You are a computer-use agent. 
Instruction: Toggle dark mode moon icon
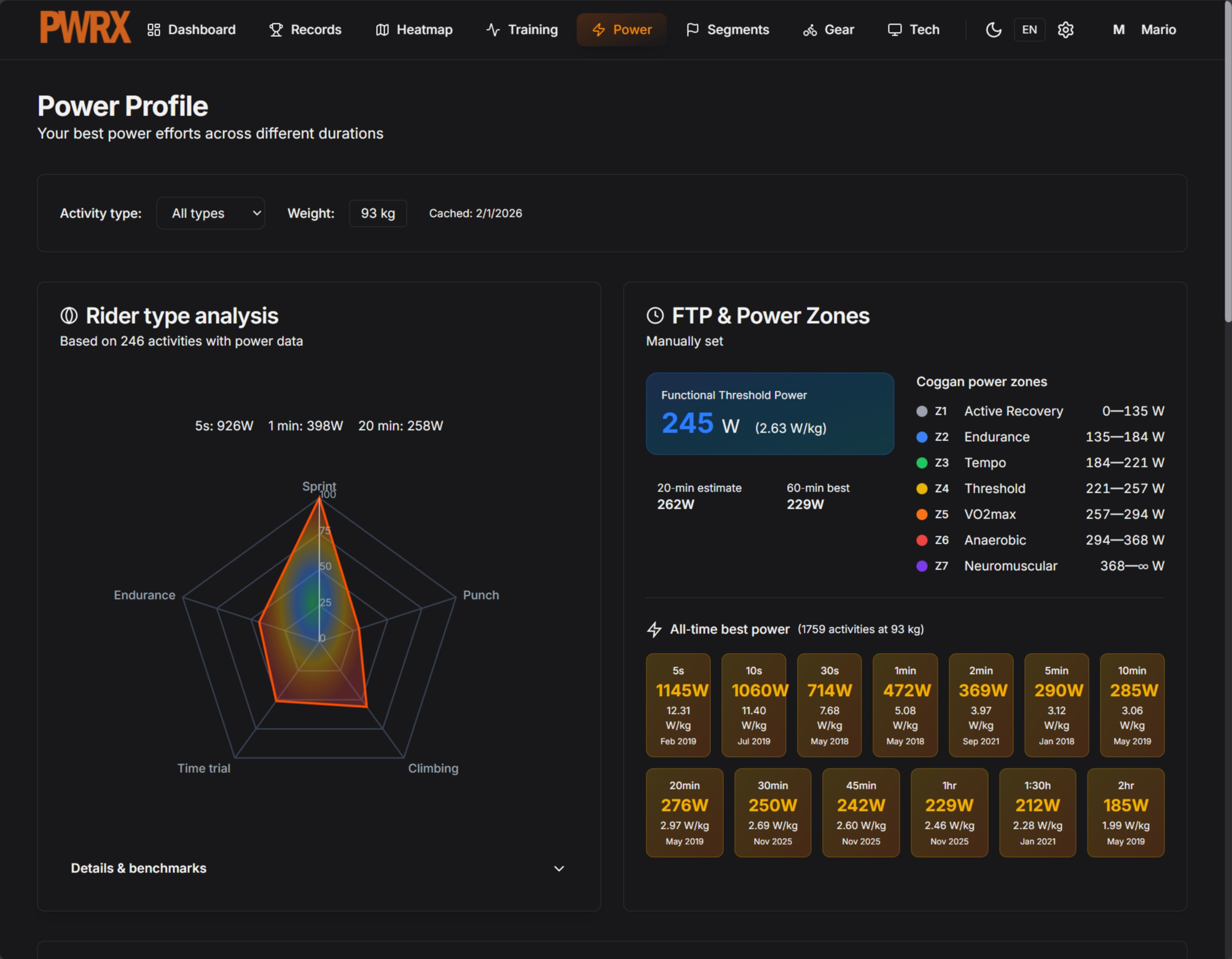pos(993,29)
